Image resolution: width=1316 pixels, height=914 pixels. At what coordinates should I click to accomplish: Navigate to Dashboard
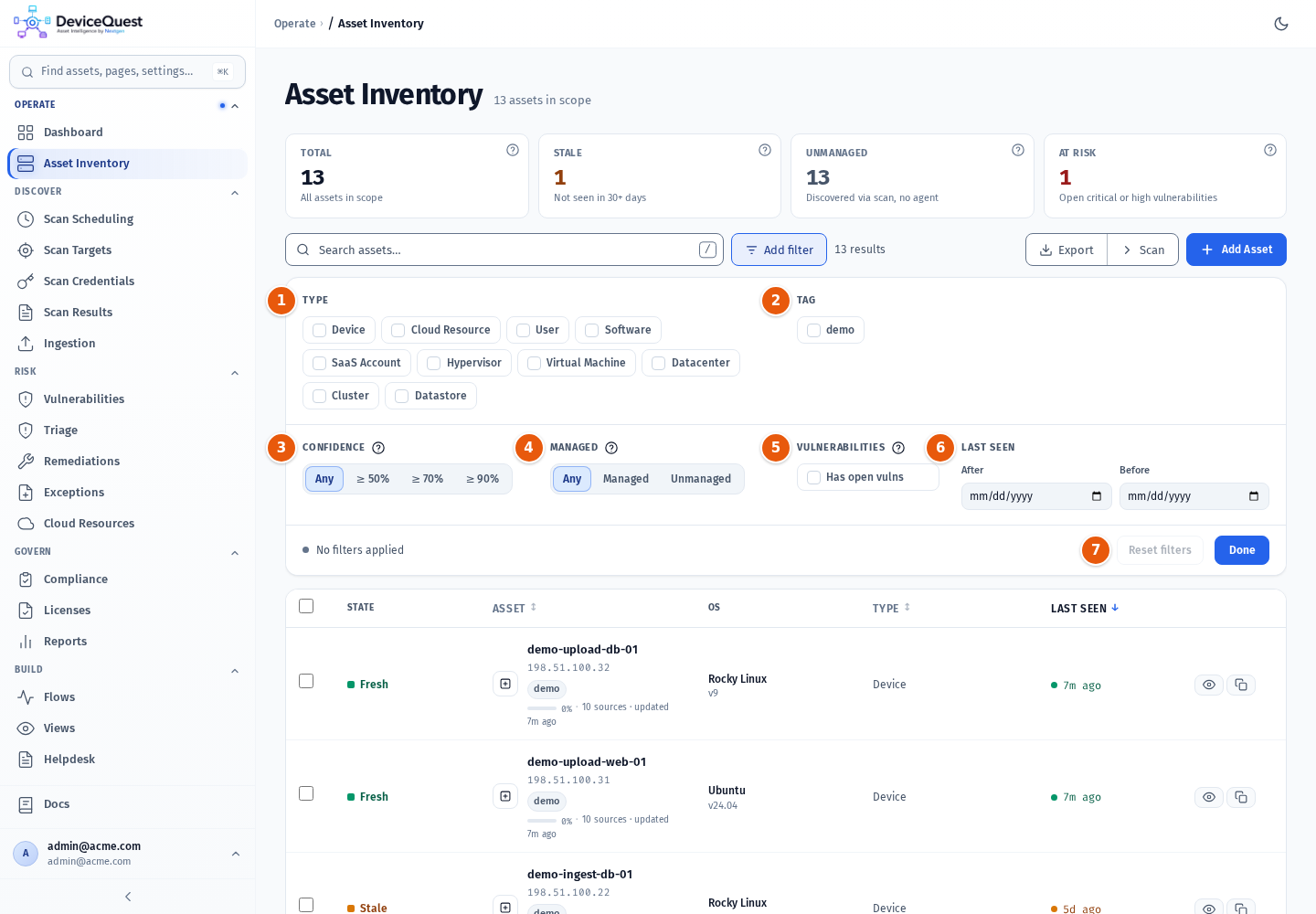[127, 133]
